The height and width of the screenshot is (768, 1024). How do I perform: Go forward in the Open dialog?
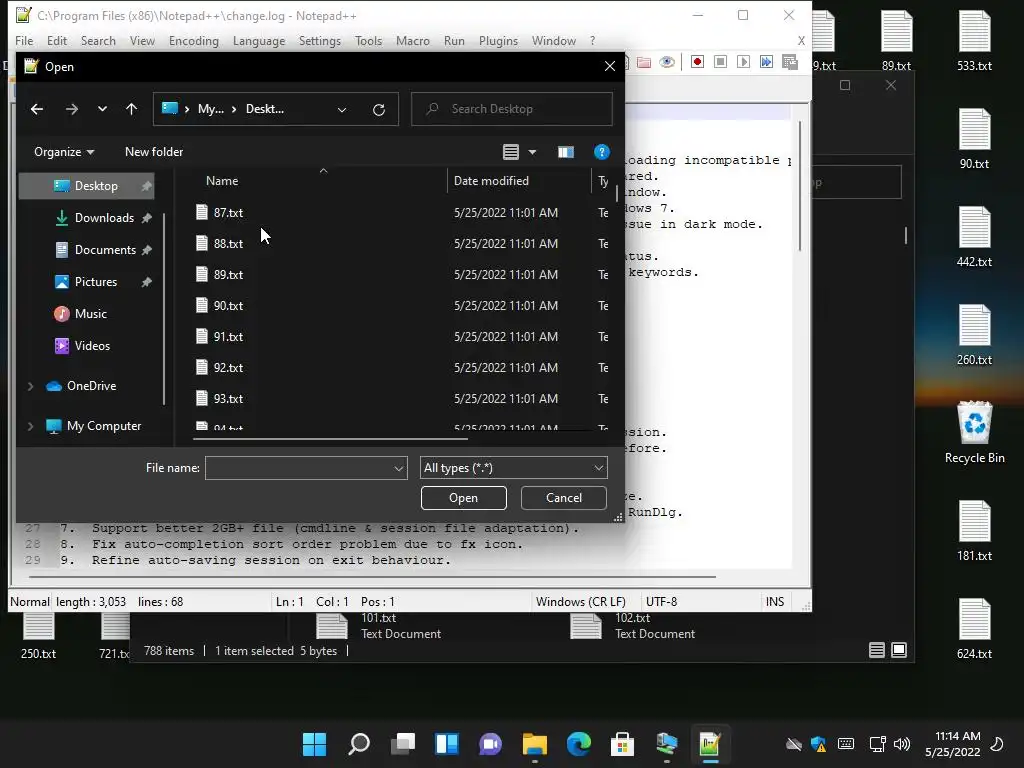(x=72, y=109)
